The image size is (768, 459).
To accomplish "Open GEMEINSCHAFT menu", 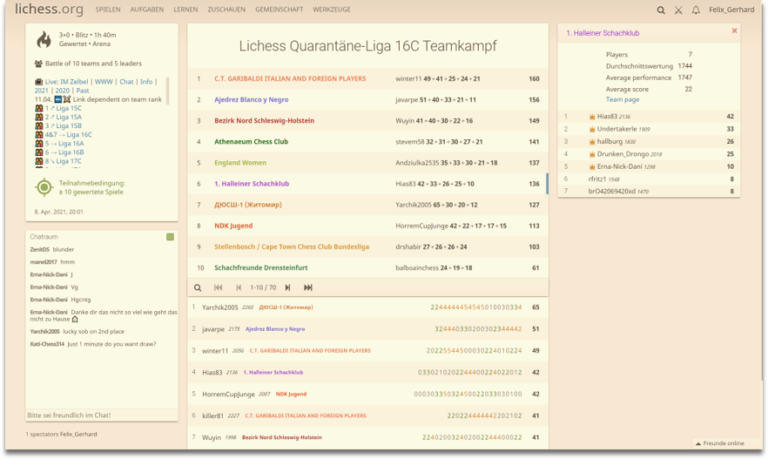I will [279, 10].
